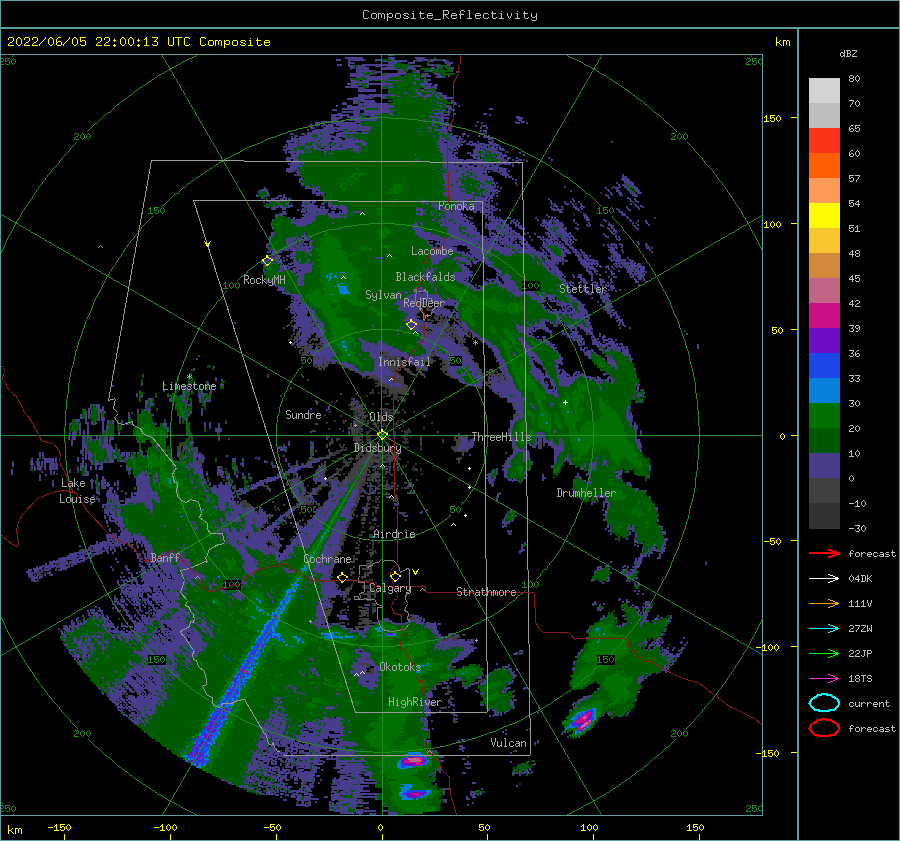Viewport: 900px width, 841px height.
Task: Click the blue echo cell west of Sylvan
Action: tap(343, 289)
